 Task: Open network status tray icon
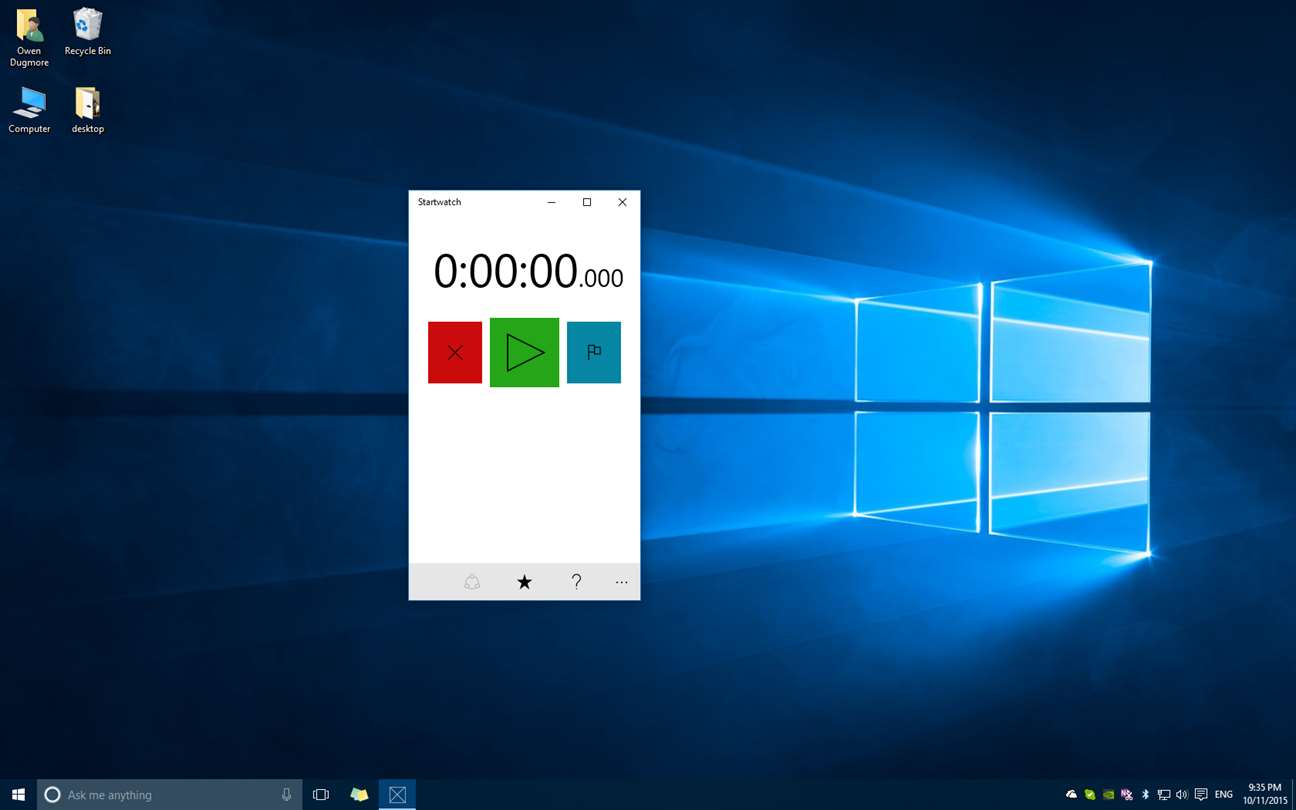click(x=1163, y=795)
